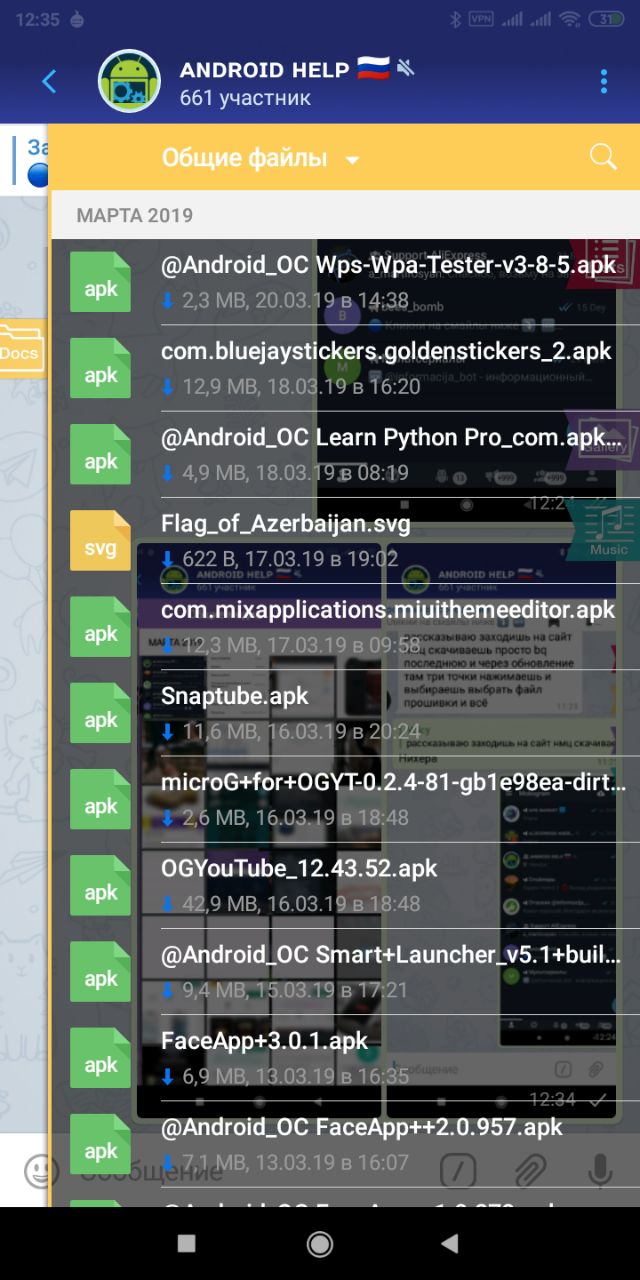Viewport: 640px width, 1280px height.
Task: Select com.bluejaystickers.goldenstickers_2.apk file name
Action: (386, 352)
